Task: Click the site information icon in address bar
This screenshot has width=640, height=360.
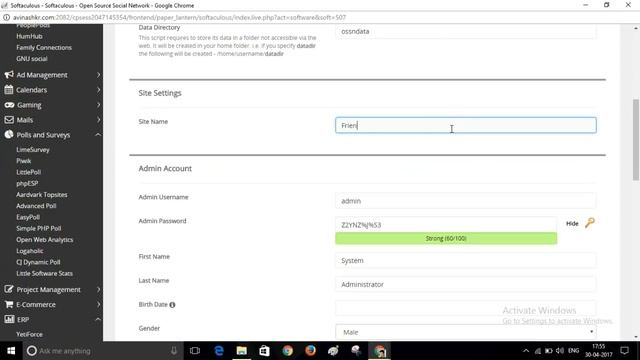Action: (7, 18)
